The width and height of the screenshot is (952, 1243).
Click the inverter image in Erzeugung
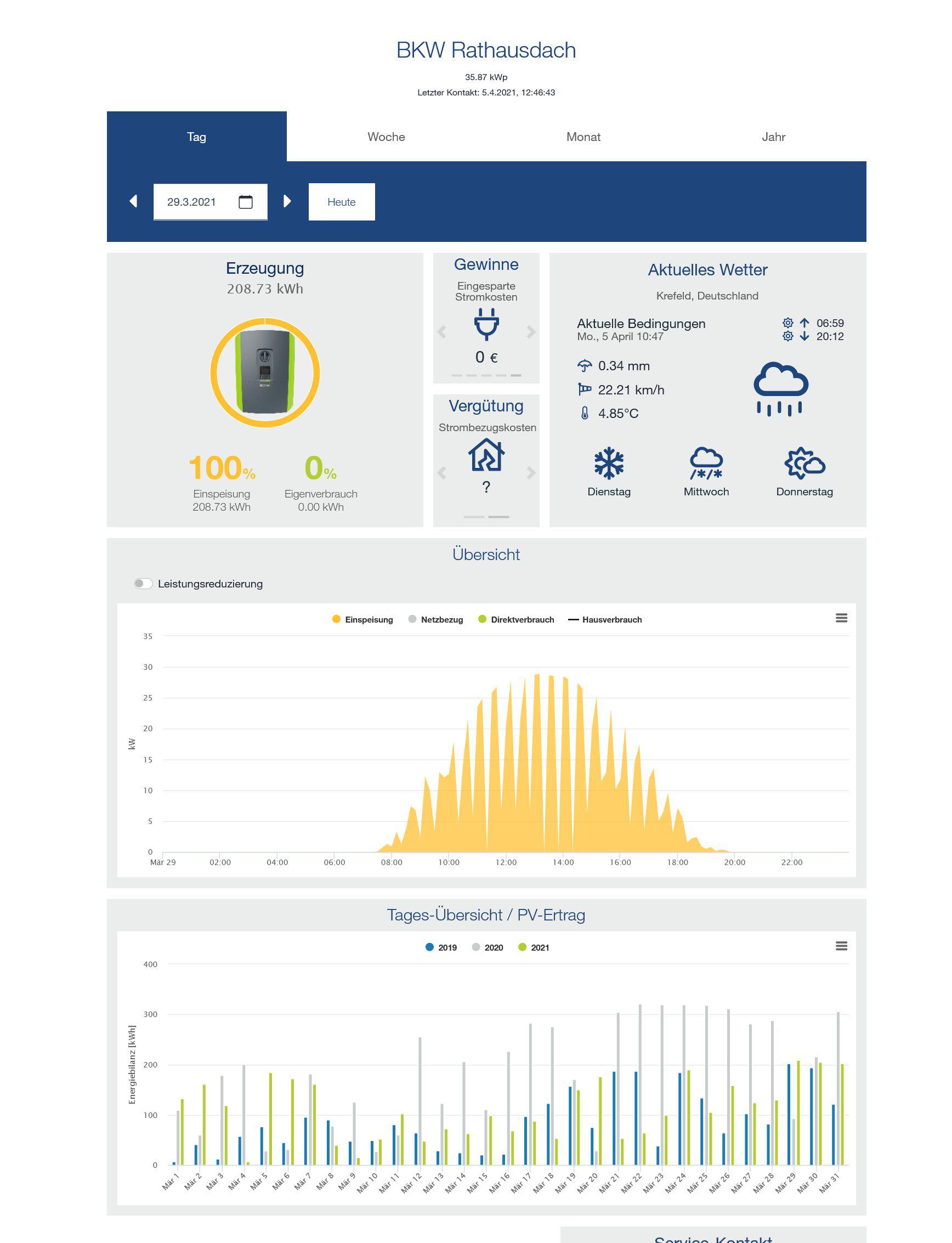[x=265, y=372]
